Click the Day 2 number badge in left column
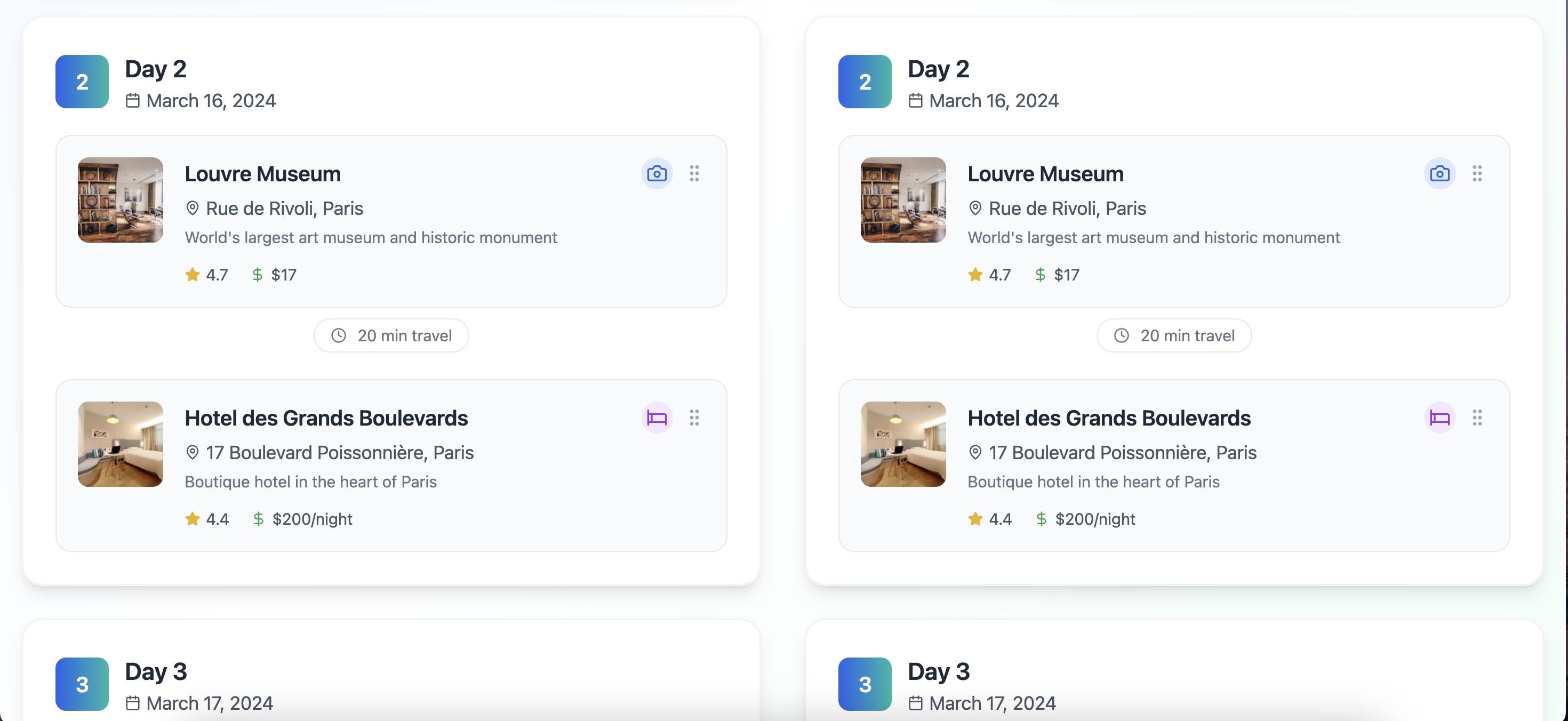The height and width of the screenshot is (721, 1568). [x=82, y=82]
